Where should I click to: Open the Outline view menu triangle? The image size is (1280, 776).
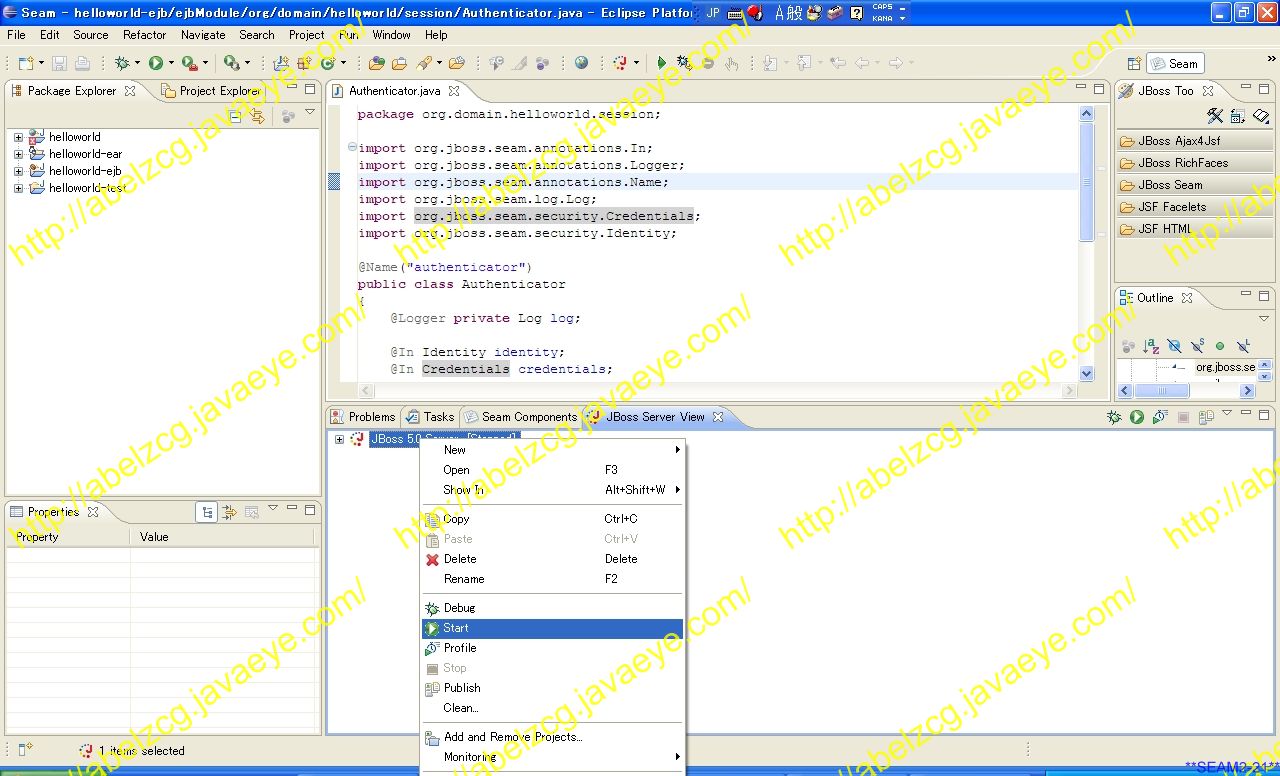tap(1264, 319)
